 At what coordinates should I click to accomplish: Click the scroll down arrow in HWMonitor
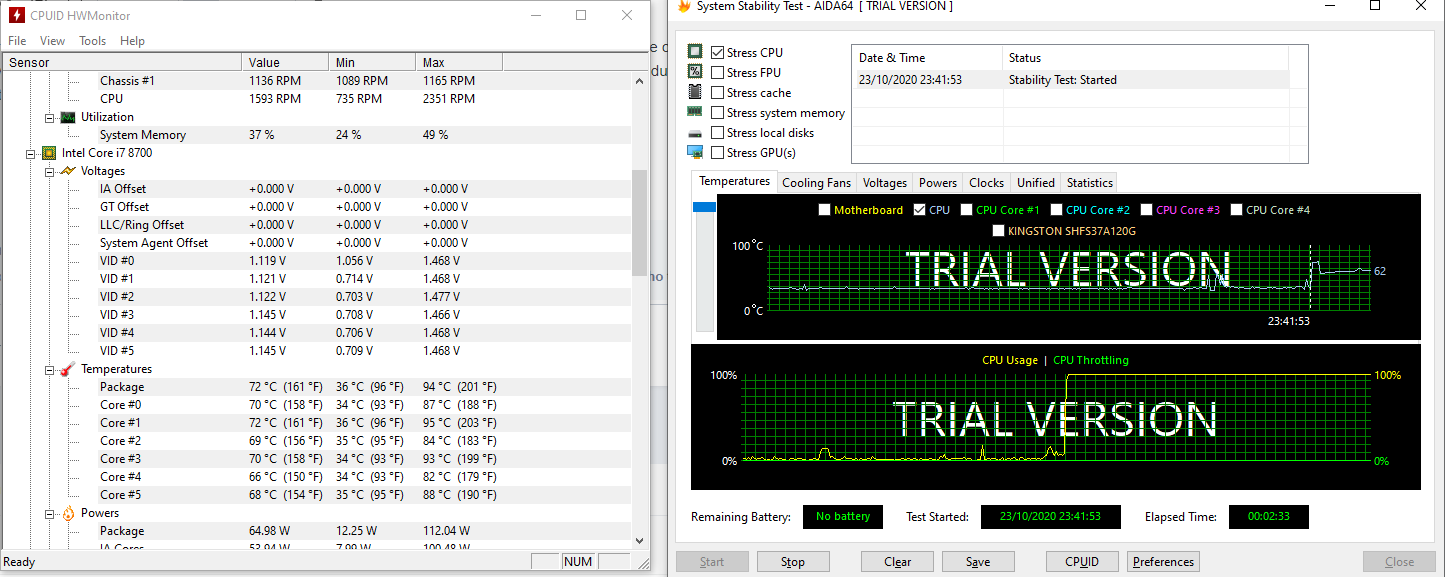(x=640, y=541)
